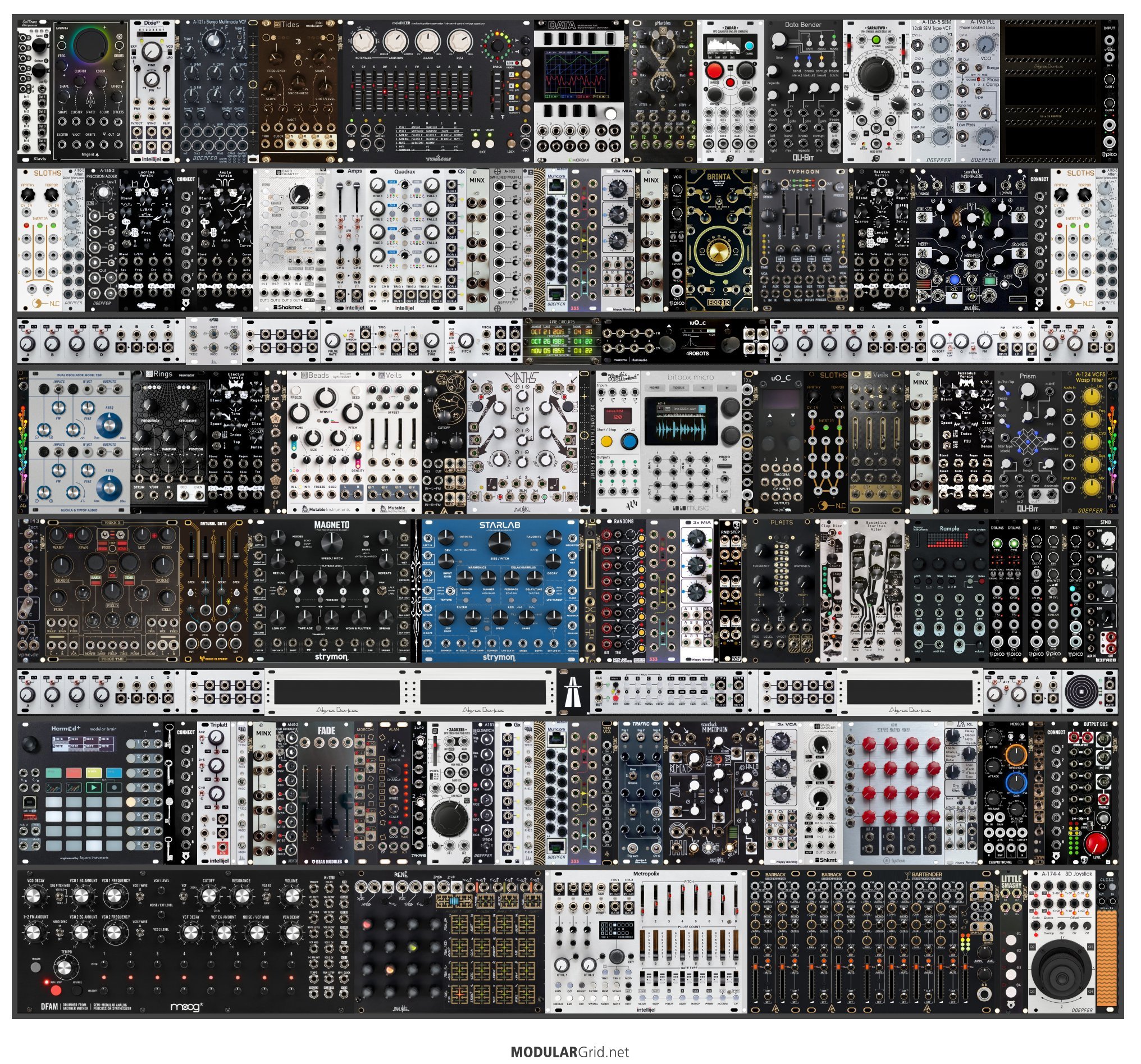Hit the green play button on Hermod+

pos(93,787)
